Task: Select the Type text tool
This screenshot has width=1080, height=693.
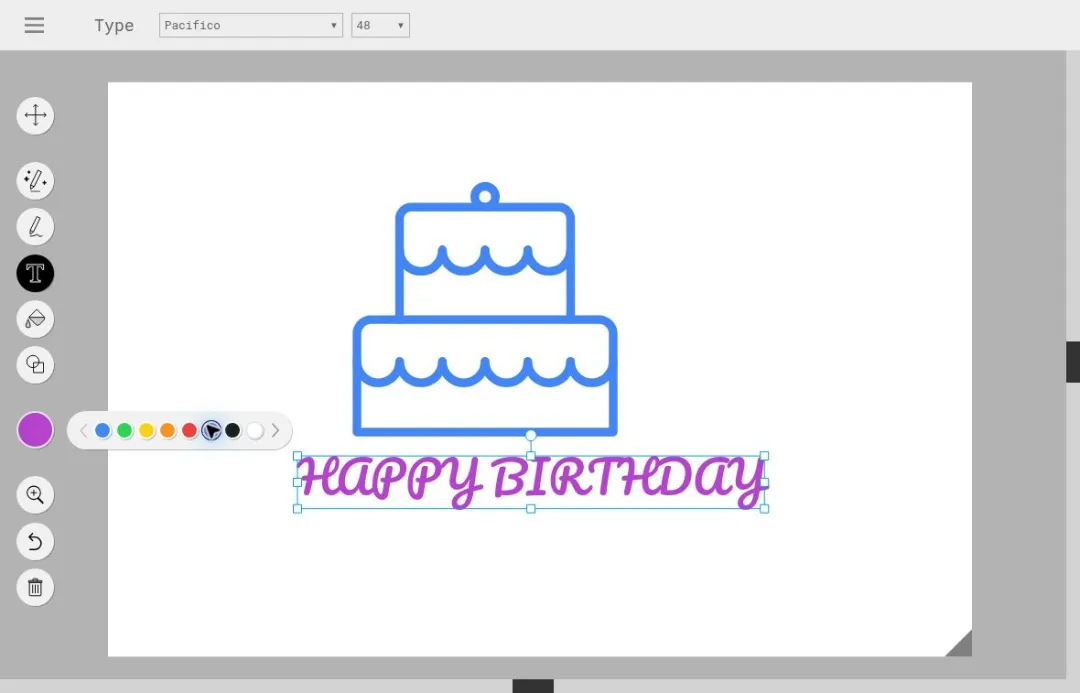Action: pyautogui.click(x=35, y=273)
